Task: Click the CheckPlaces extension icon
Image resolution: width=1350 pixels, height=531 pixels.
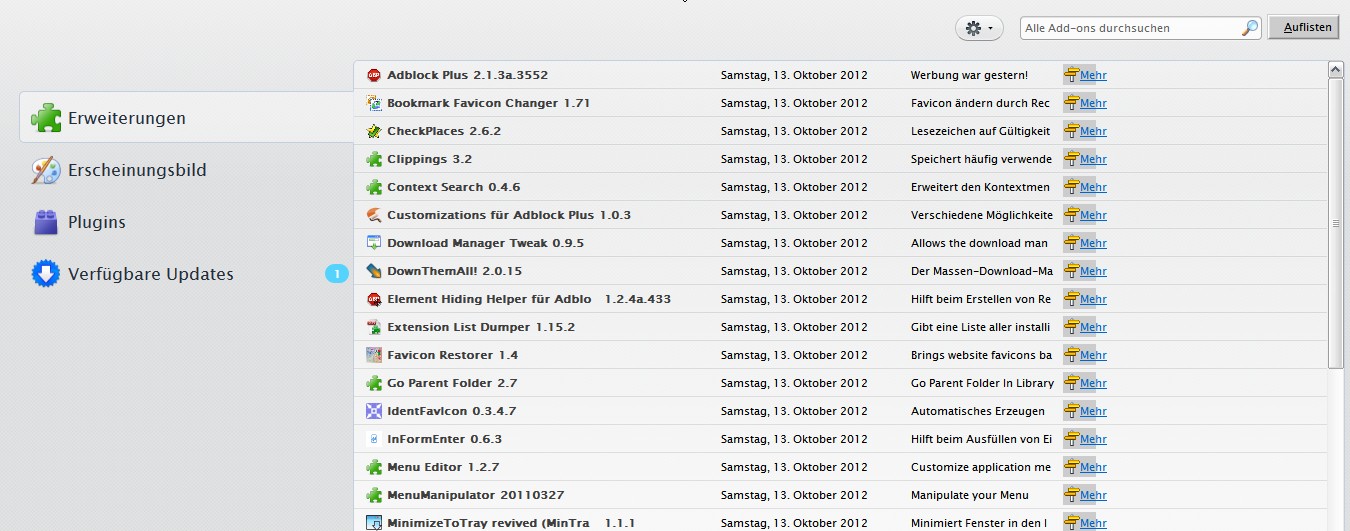Action: 374,131
